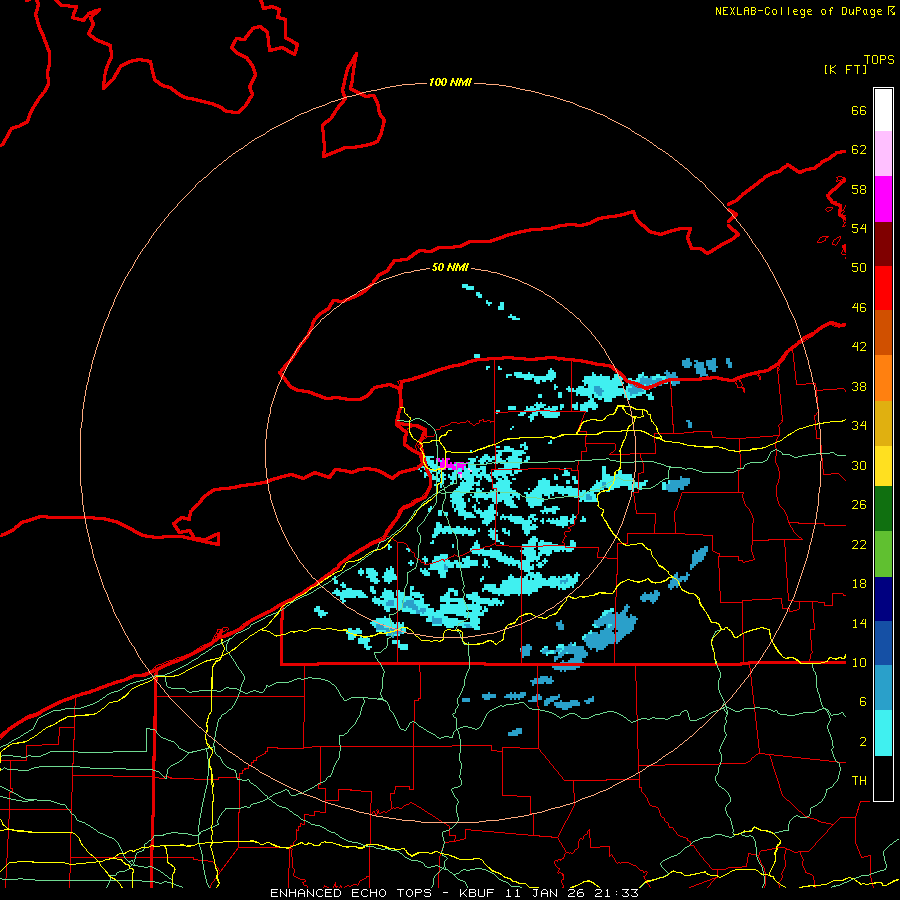Click the ENHANCED ECHO TOPS title text

point(351,893)
